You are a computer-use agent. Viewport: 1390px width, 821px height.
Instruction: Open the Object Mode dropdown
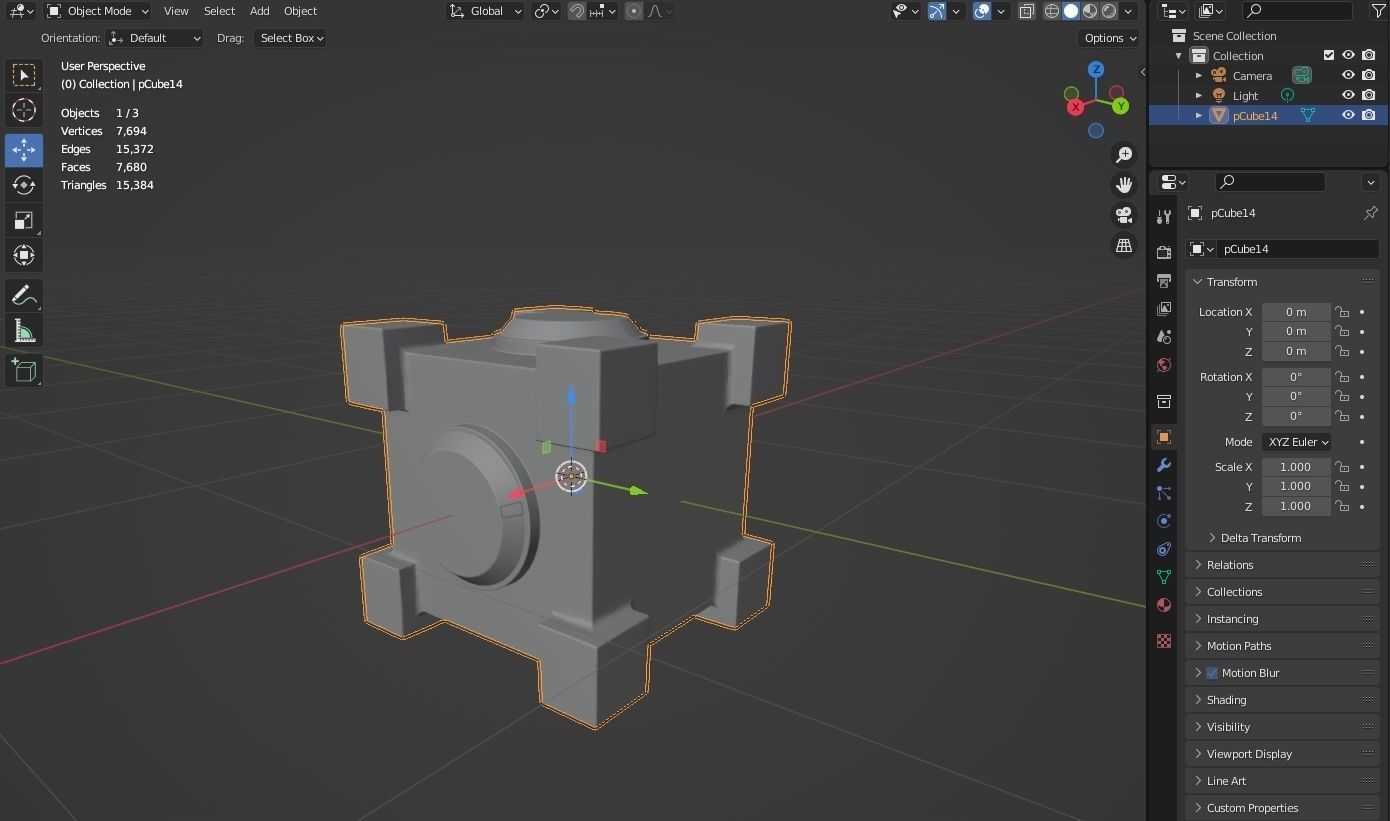[98, 11]
